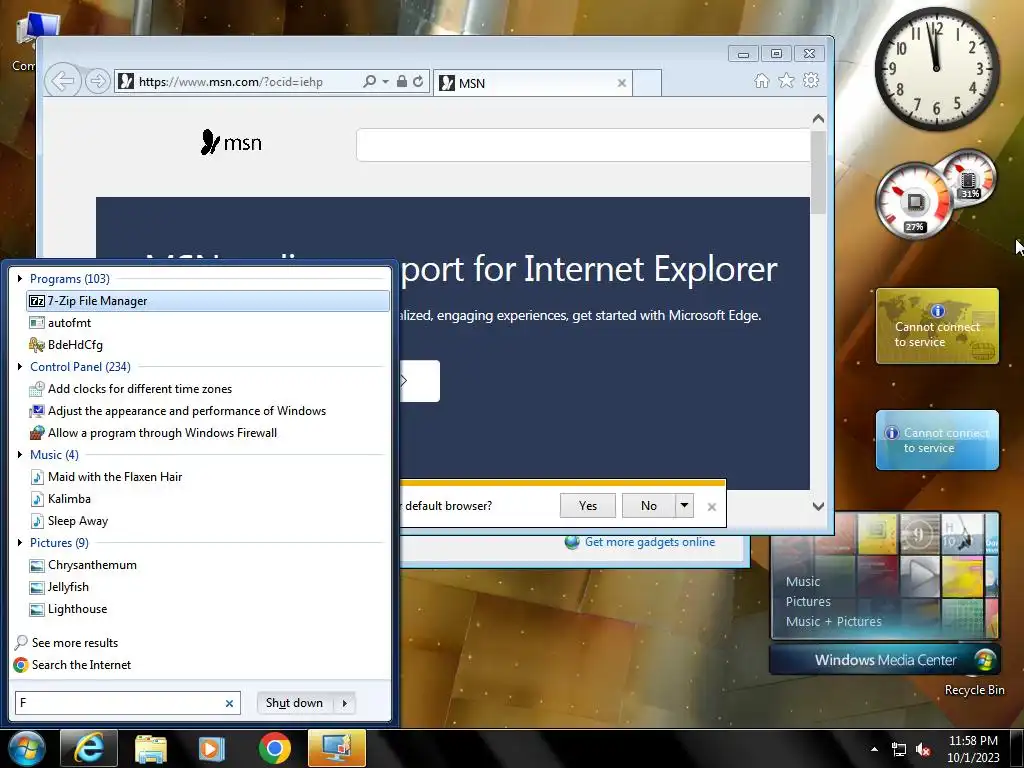Open Google Chrome from taskbar
The width and height of the screenshot is (1024, 768).
click(x=274, y=748)
